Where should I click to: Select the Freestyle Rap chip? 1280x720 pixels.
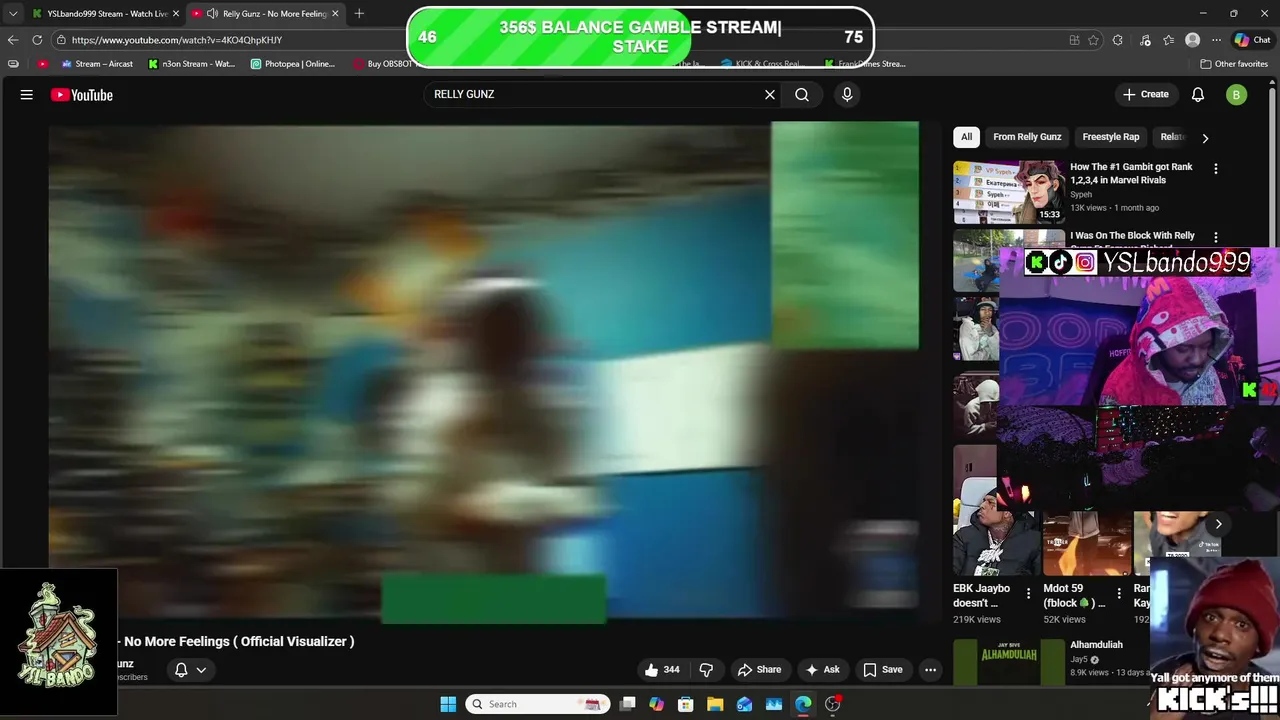click(1111, 137)
